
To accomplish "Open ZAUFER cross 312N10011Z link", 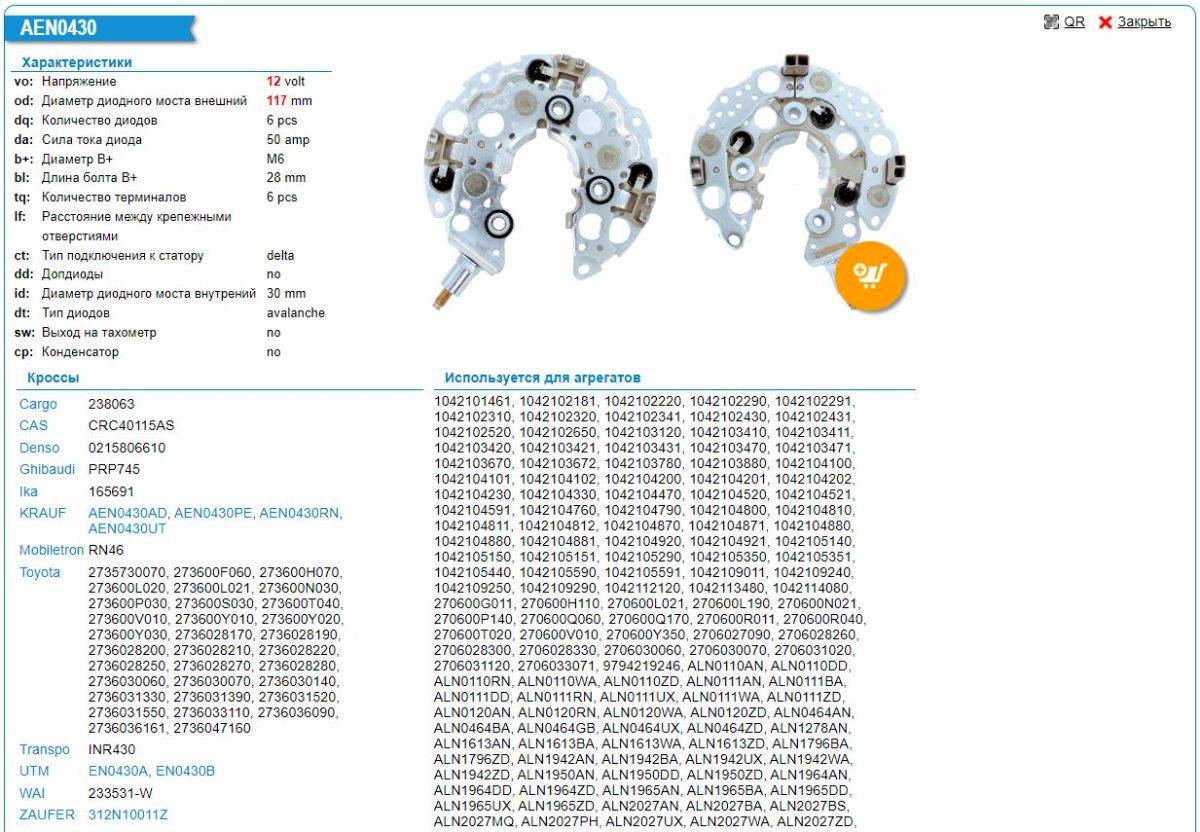I will [x=128, y=815].
